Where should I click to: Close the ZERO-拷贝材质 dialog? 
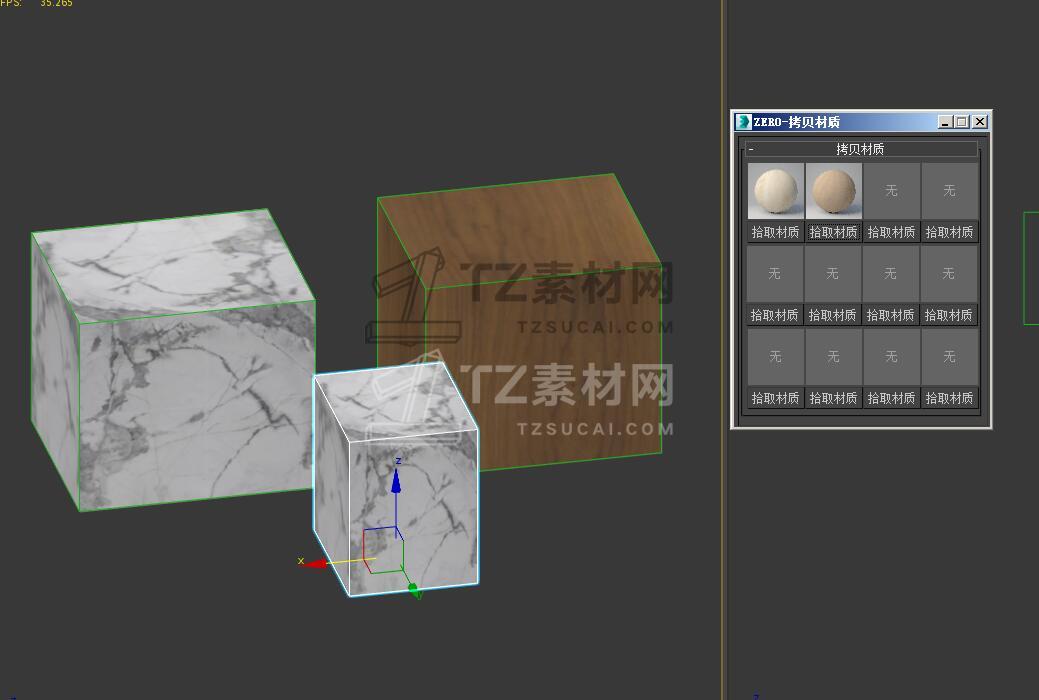click(980, 122)
